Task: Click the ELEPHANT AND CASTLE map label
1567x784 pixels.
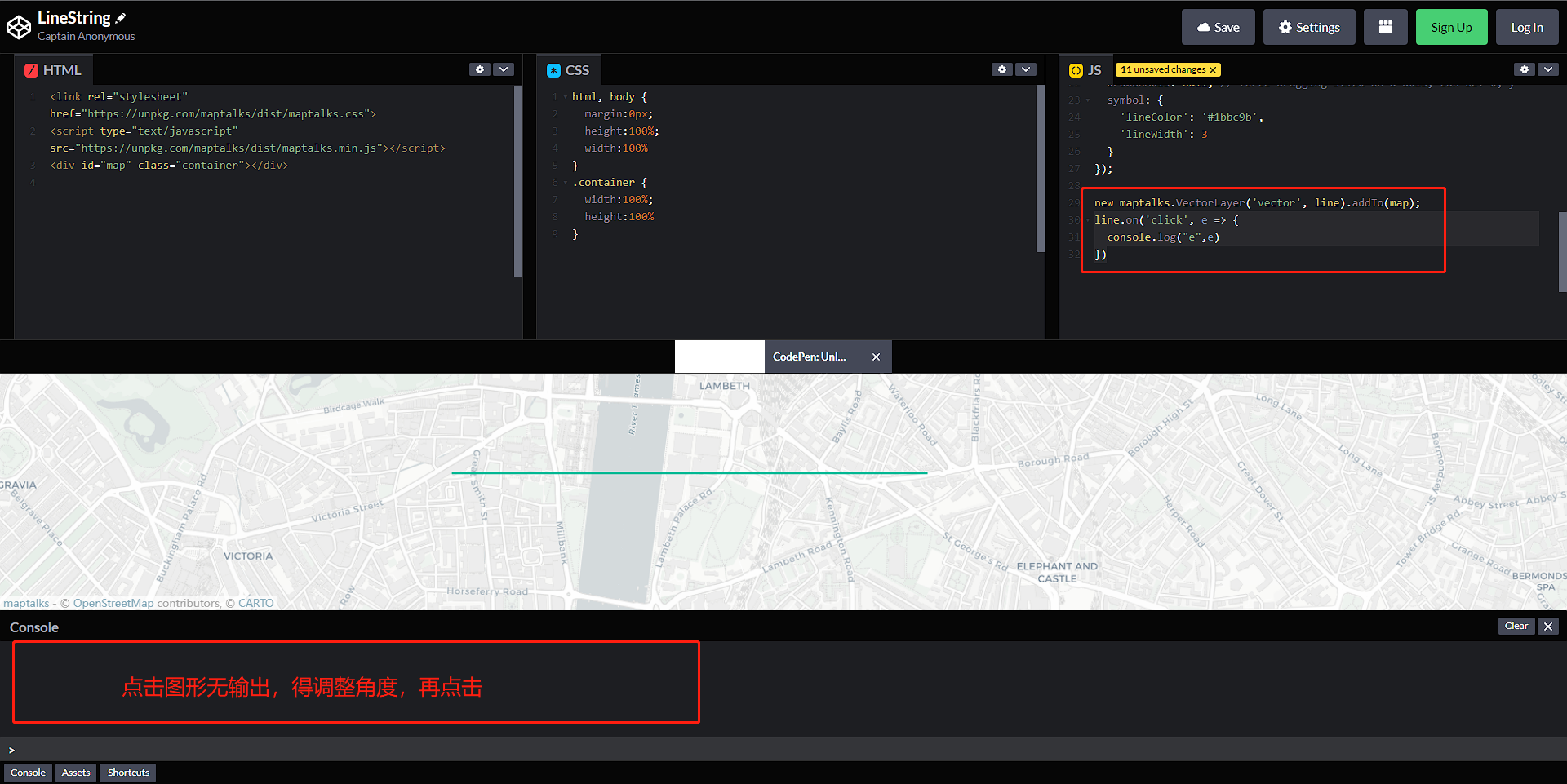Action: click(x=1057, y=573)
